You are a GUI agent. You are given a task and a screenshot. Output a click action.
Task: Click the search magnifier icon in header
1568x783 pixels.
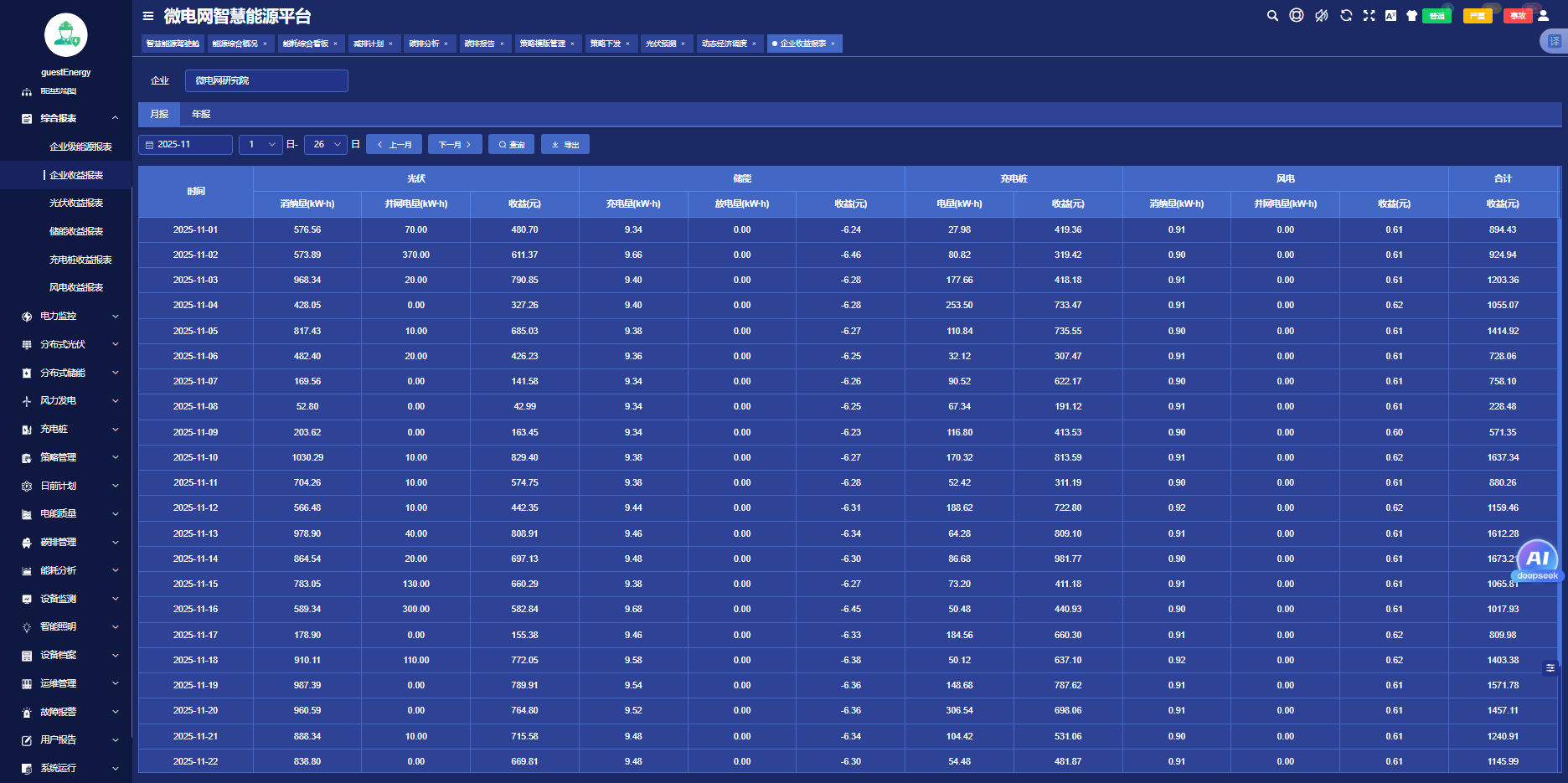tap(1272, 16)
